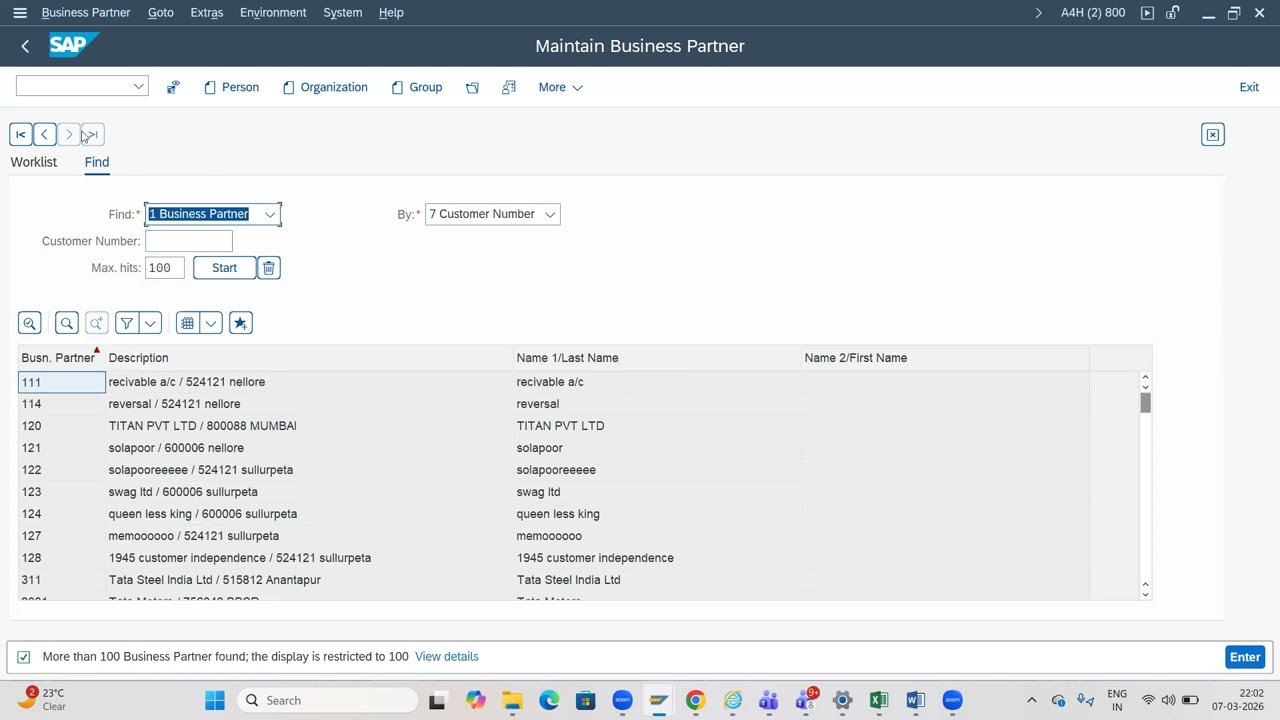Click the relationships icon next to More

(x=509, y=87)
